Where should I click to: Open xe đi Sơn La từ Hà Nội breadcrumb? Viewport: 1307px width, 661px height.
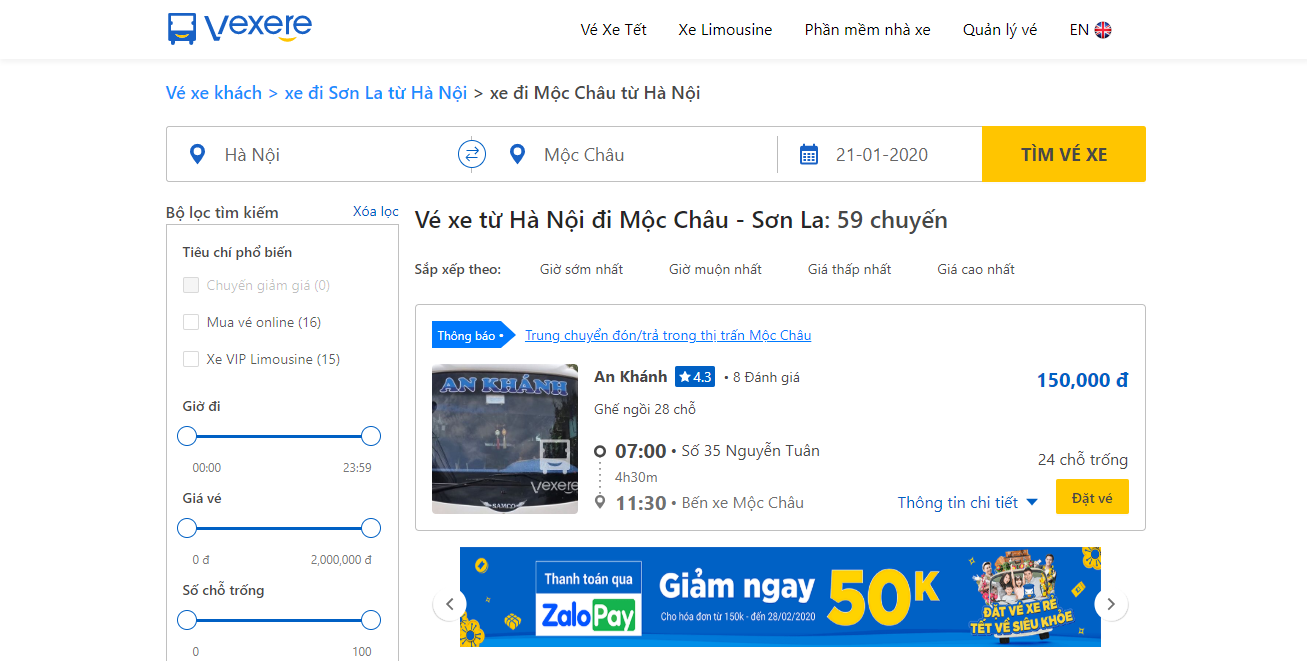tap(376, 93)
